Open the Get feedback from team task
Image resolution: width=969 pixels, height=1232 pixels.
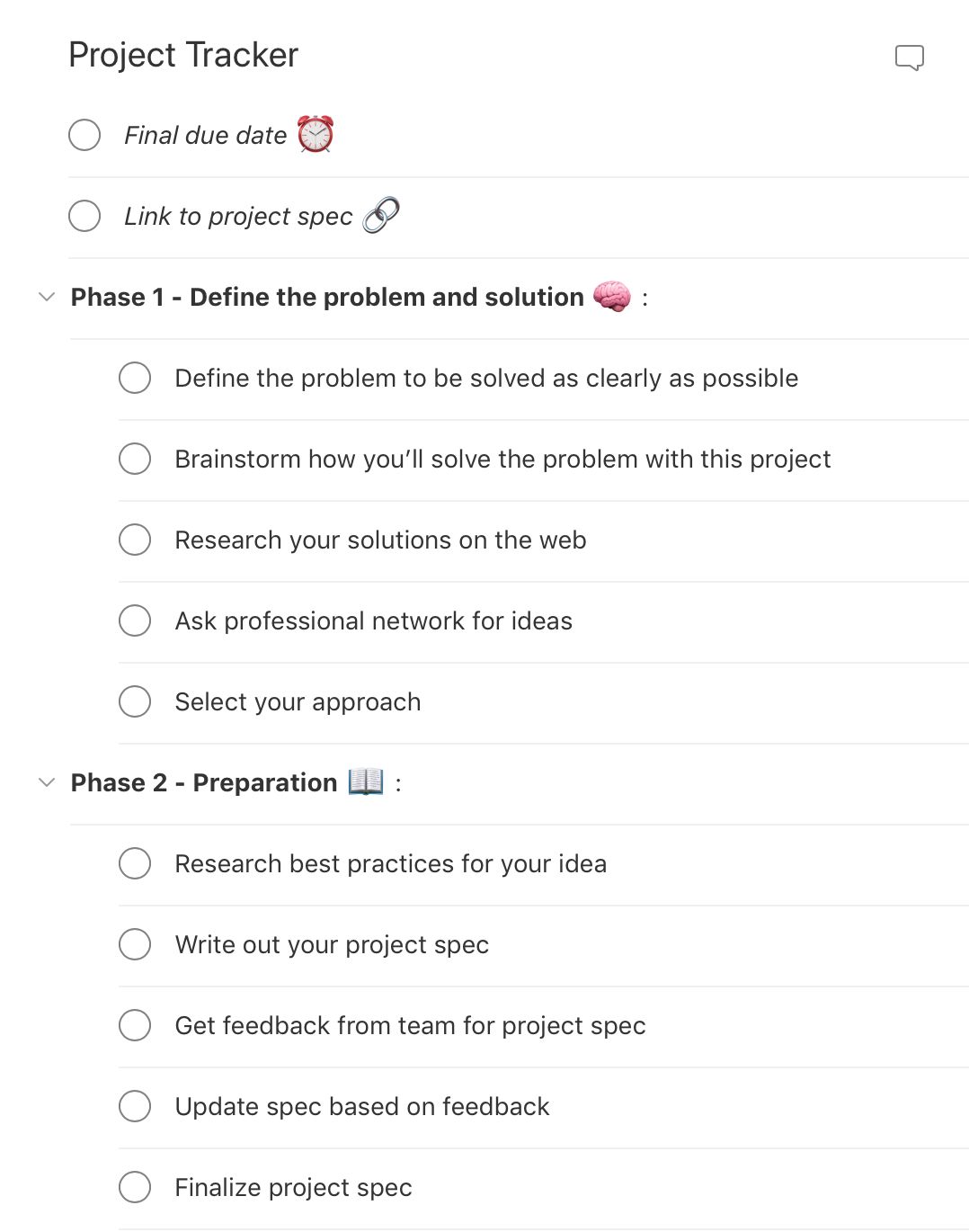[410, 1026]
